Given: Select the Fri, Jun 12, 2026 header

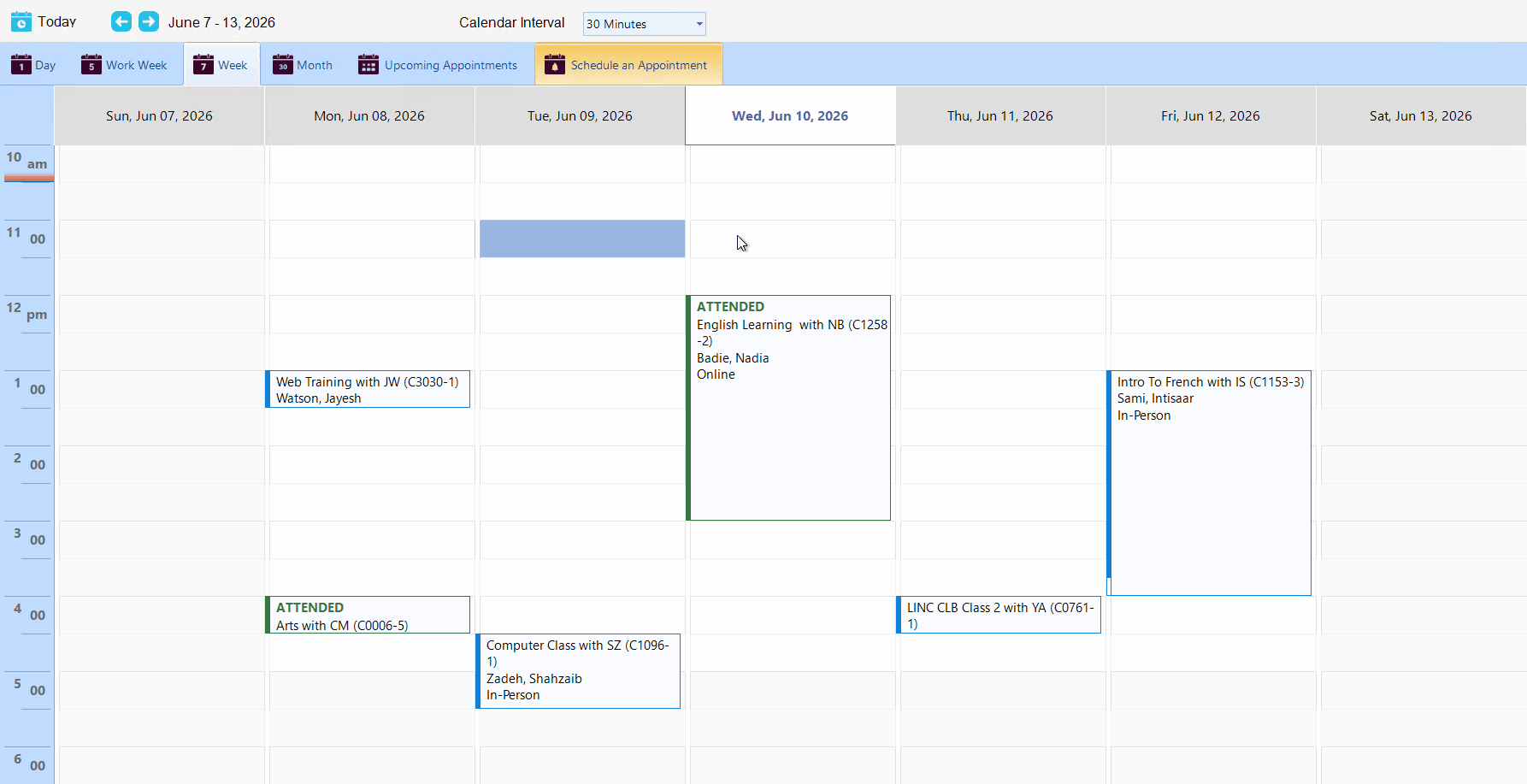Looking at the screenshot, I should [x=1211, y=115].
